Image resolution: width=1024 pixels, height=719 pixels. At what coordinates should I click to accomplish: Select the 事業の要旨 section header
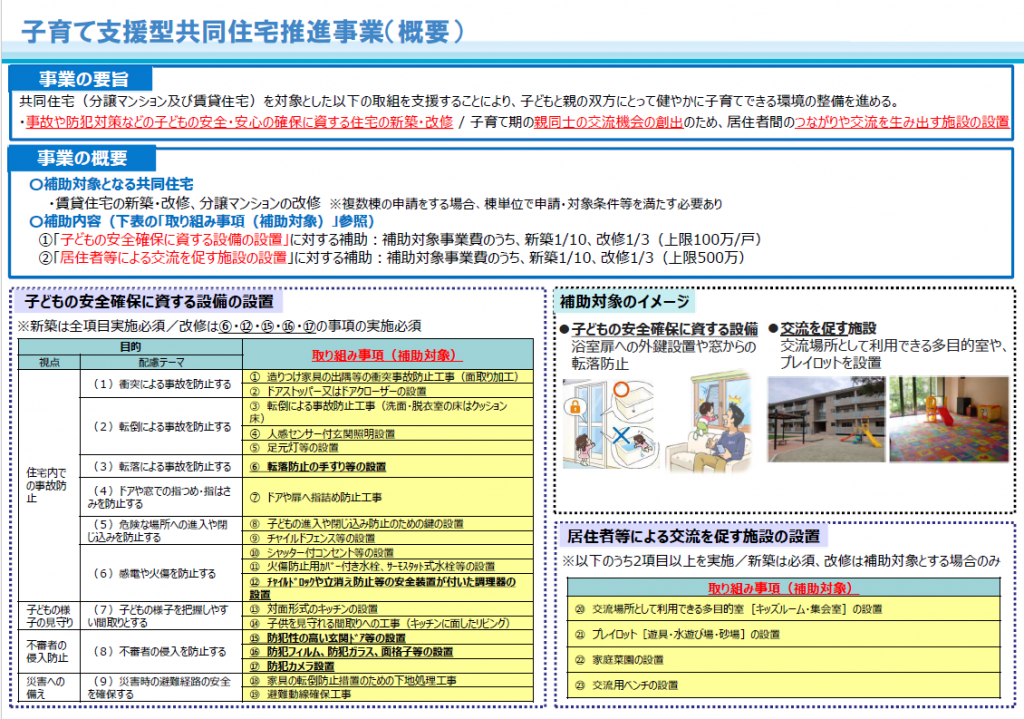(81, 79)
